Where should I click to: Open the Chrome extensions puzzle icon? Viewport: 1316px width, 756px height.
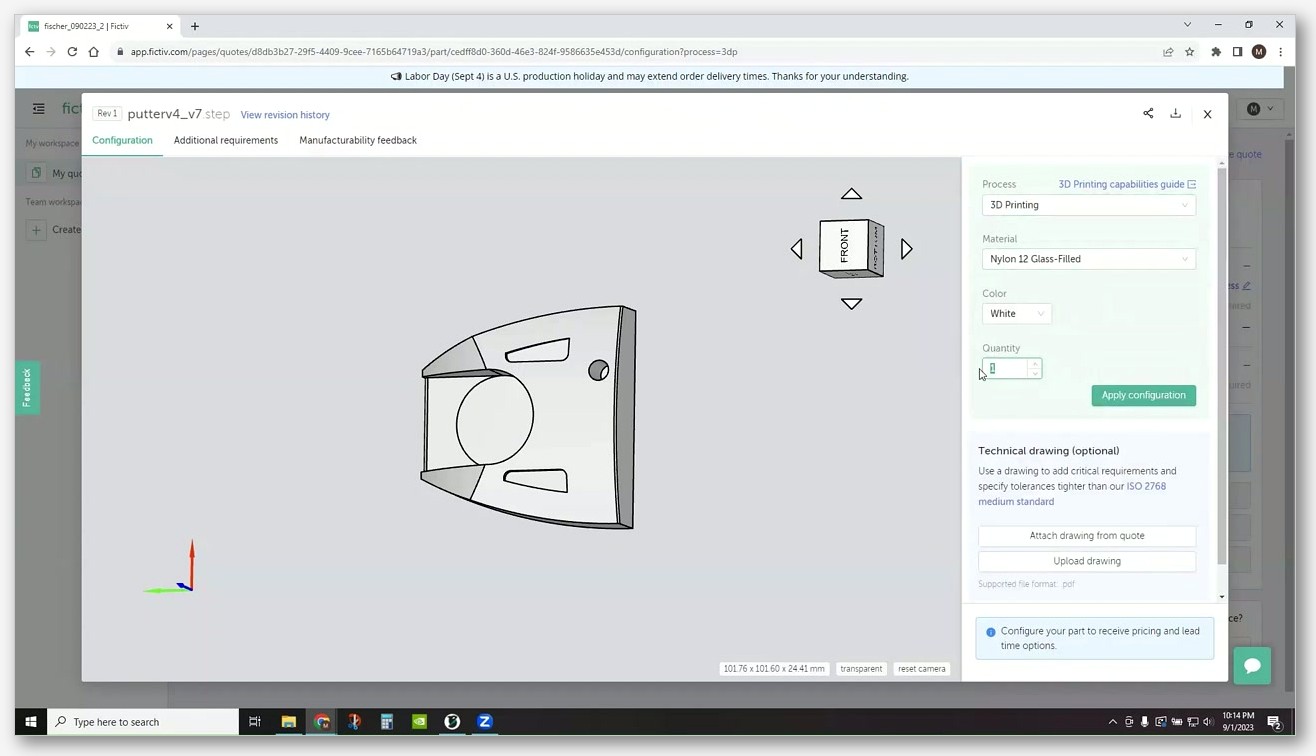(x=1216, y=52)
